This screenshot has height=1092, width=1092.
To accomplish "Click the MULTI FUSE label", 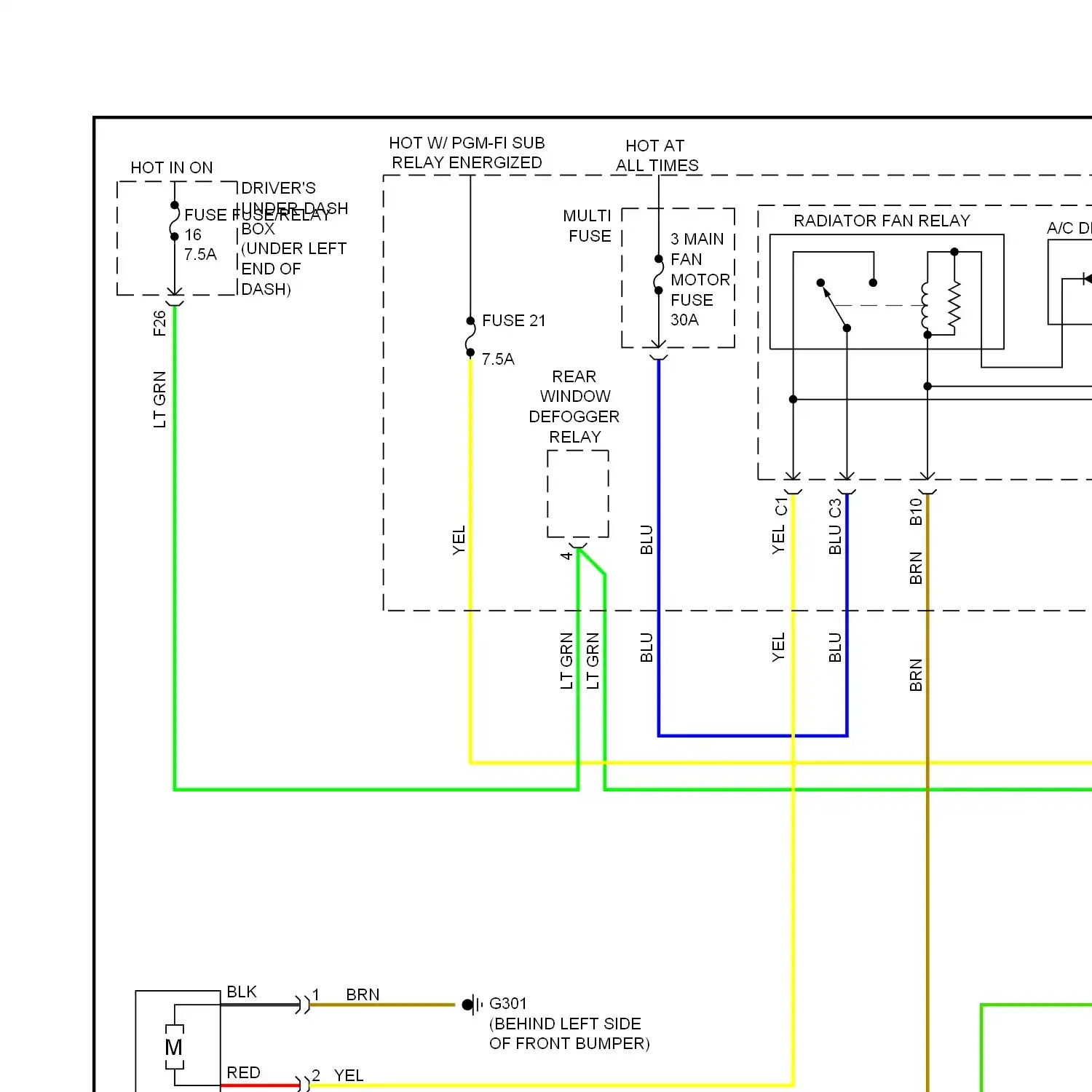I will click(x=589, y=226).
